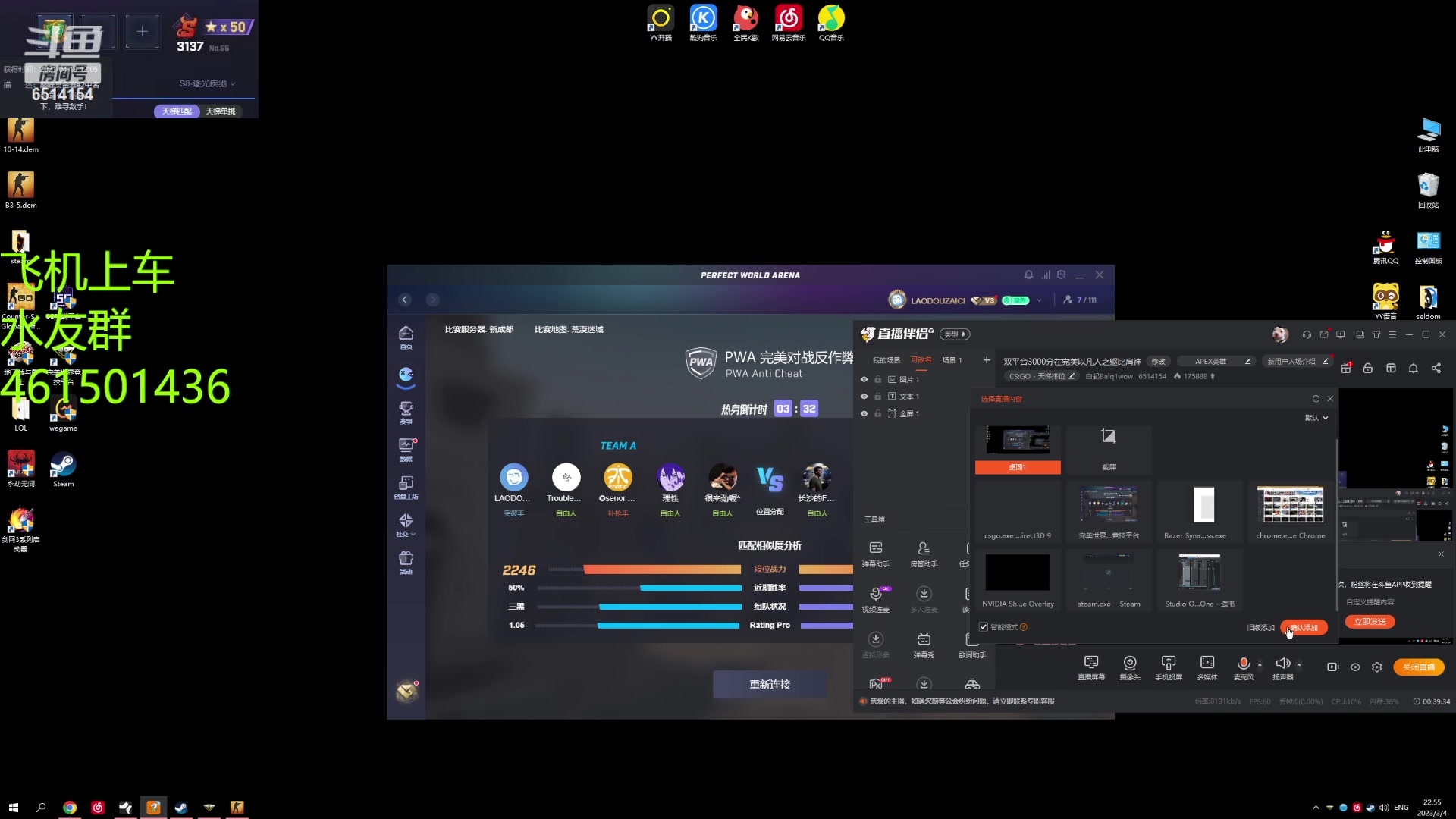The image size is (1456, 819).
Task: Open the 弹幕助手 tool
Action: [876, 554]
